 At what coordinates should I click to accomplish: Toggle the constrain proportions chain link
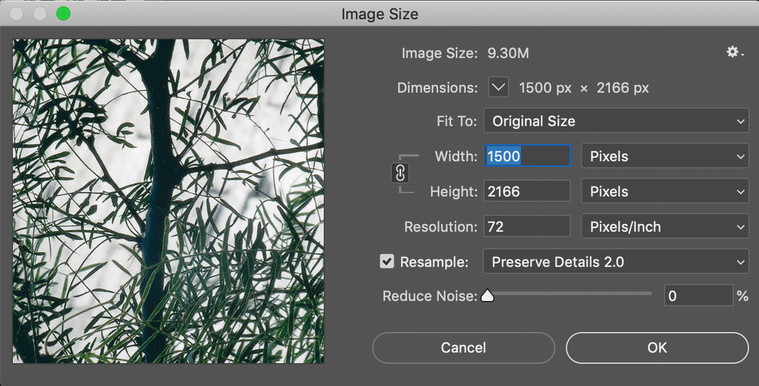tap(400, 173)
